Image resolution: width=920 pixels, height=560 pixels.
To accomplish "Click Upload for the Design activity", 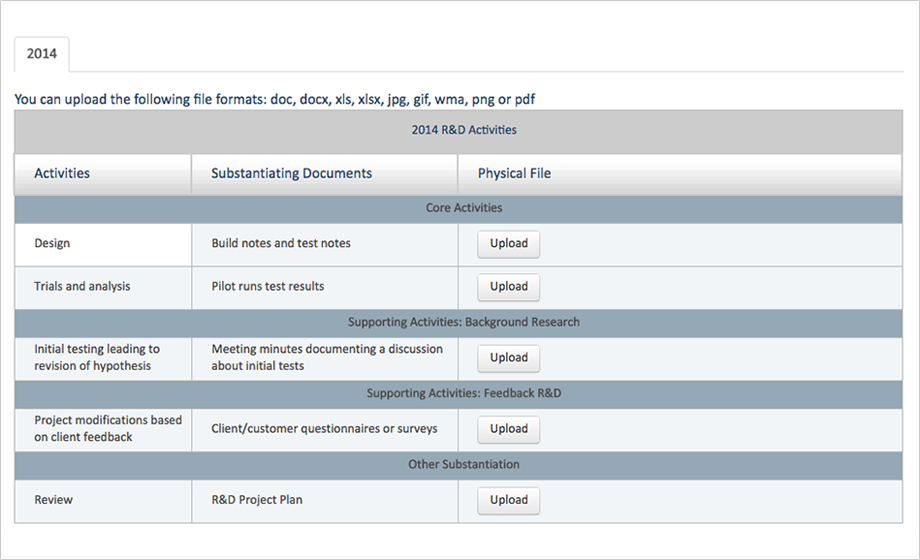I will [508, 244].
